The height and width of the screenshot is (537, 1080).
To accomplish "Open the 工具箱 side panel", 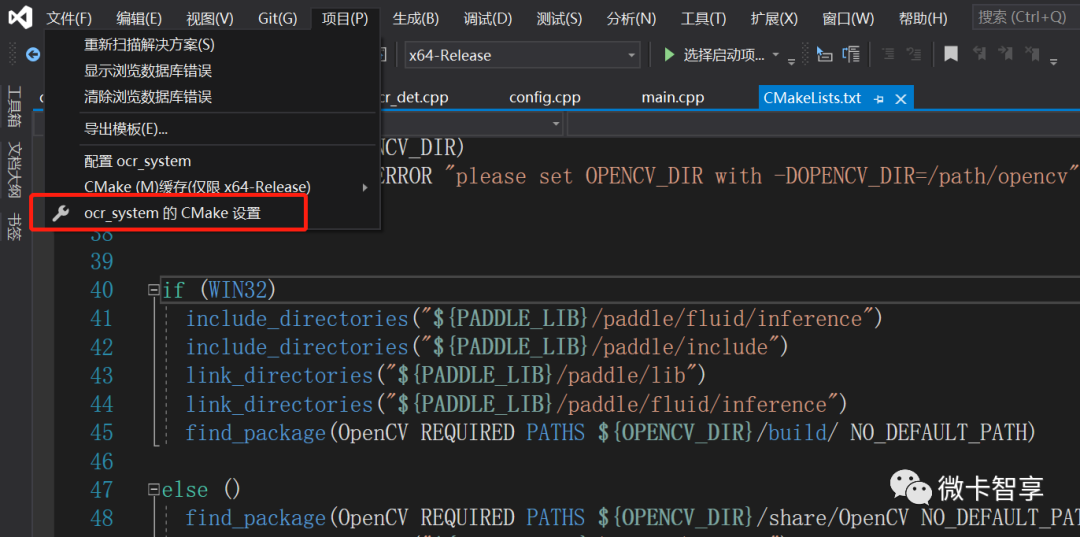I will pos(15,107).
